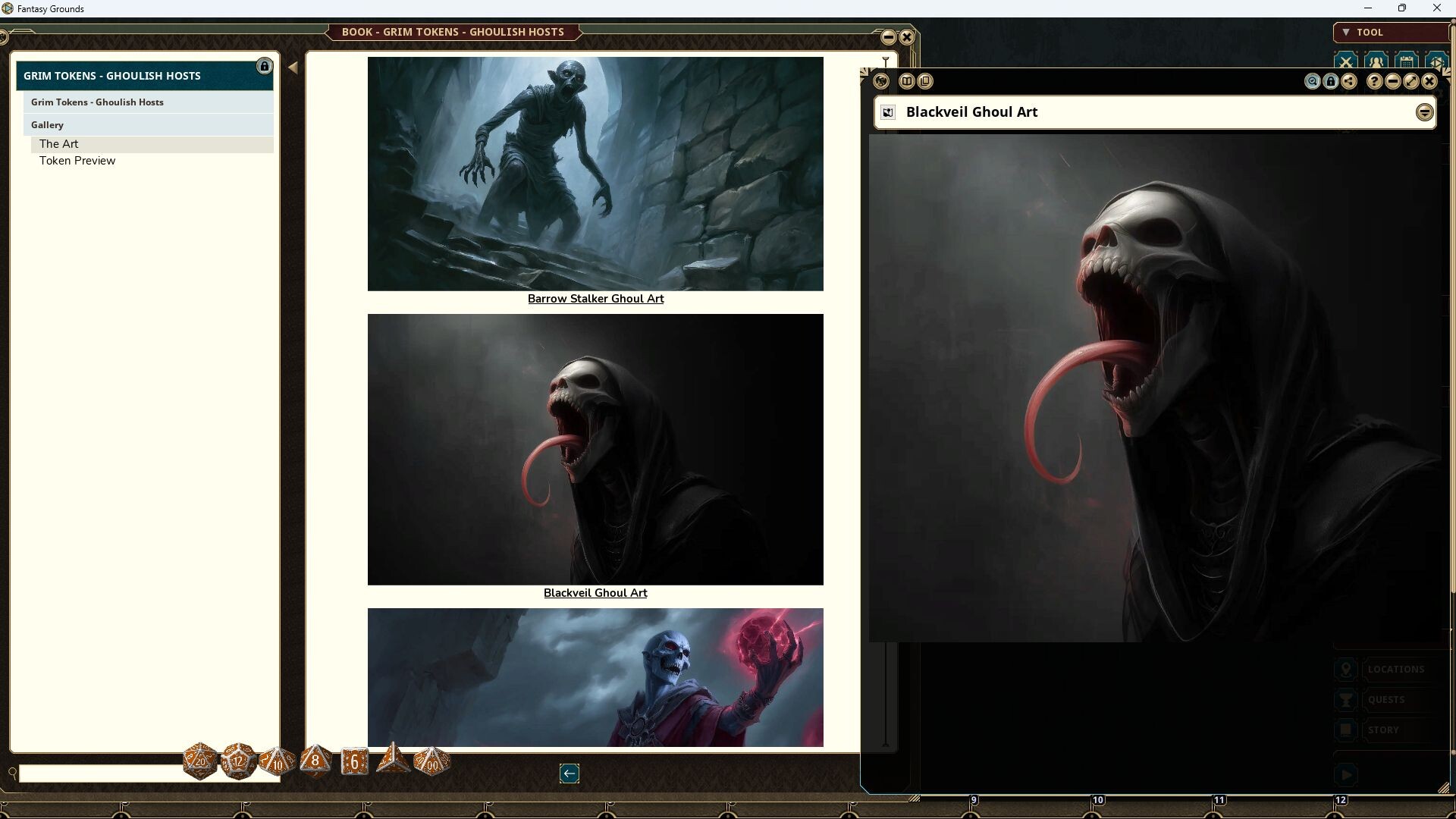Pick the d20 die

[x=200, y=761]
